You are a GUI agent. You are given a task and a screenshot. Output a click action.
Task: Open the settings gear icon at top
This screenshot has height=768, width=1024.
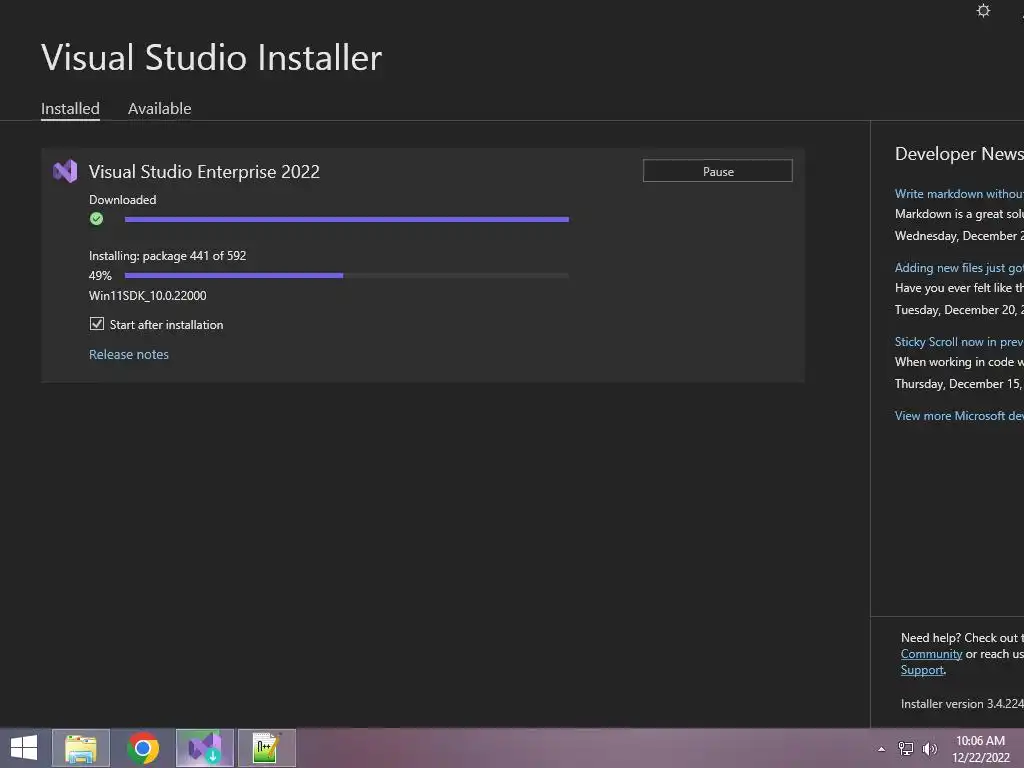coord(983,10)
